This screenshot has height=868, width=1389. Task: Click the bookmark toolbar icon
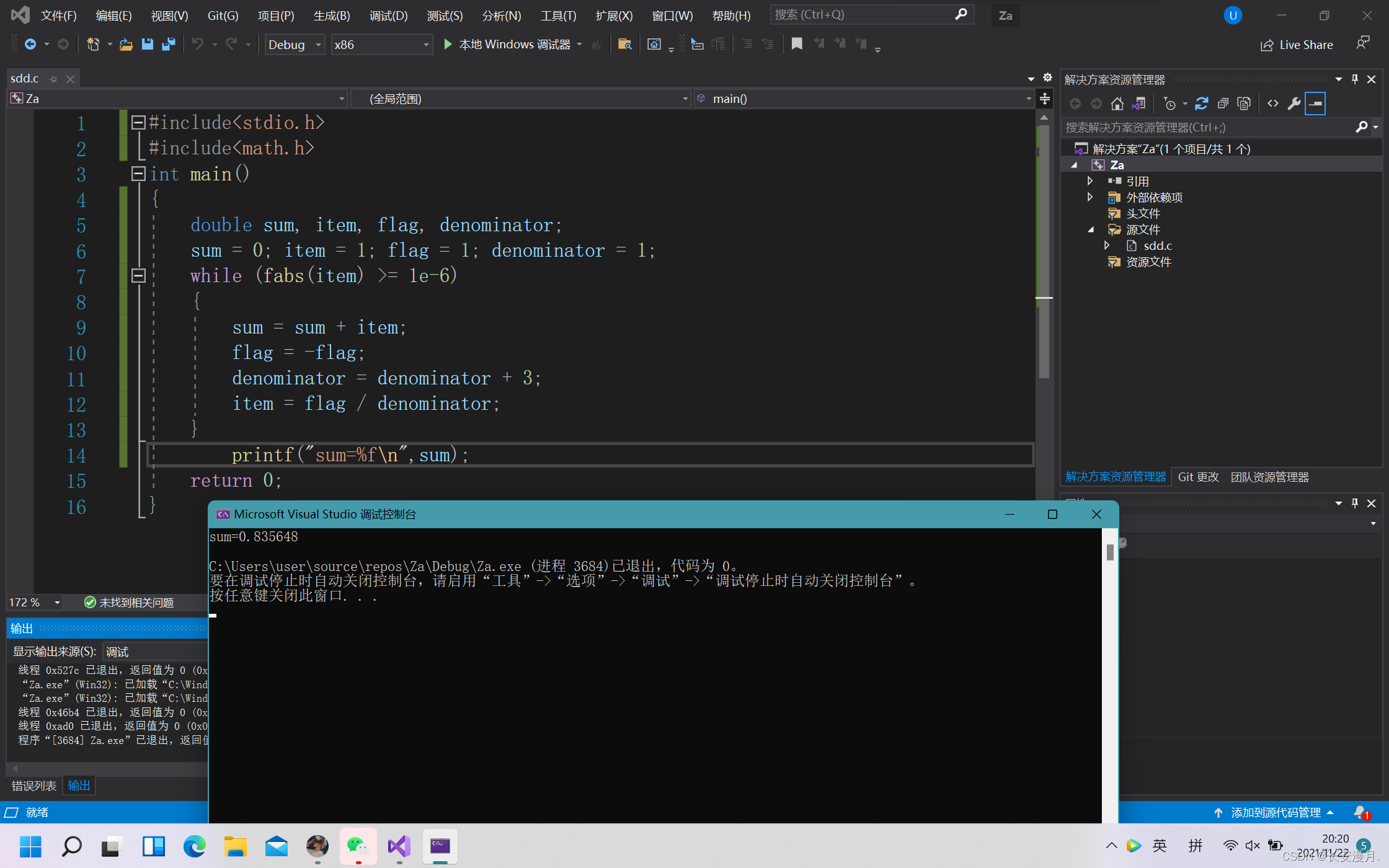pyautogui.click(x=797, y=43)
